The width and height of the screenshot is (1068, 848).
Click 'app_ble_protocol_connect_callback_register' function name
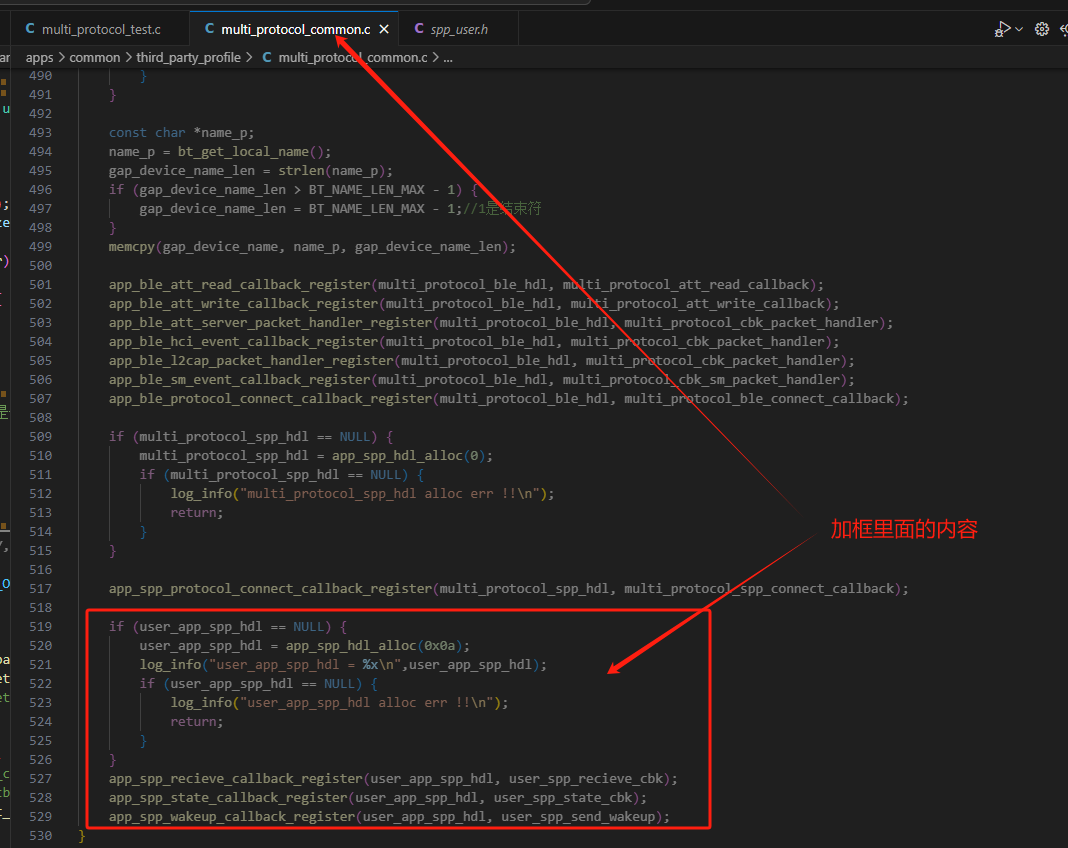270,399
